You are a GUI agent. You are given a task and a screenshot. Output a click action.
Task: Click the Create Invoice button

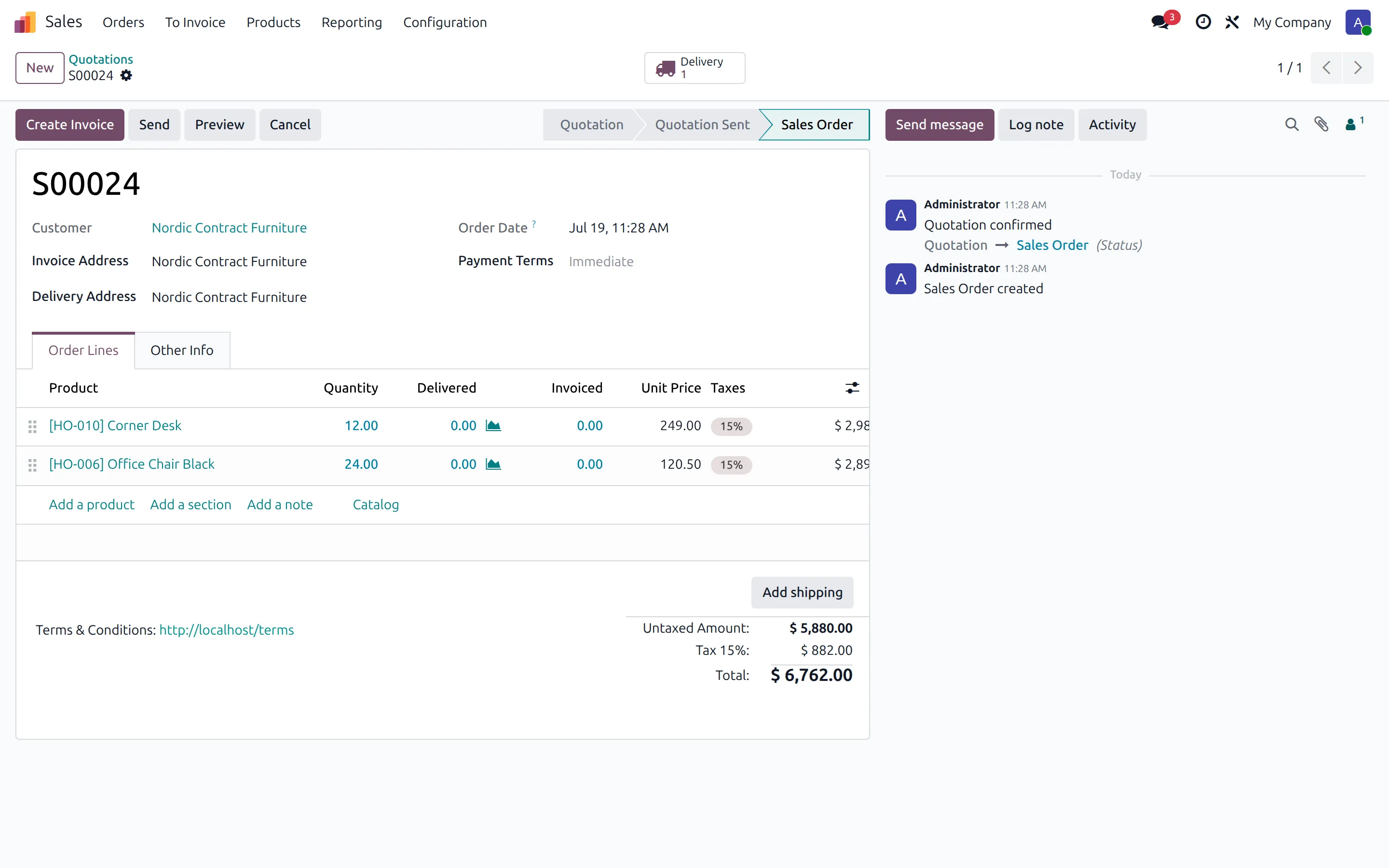(x=70, y=124)
